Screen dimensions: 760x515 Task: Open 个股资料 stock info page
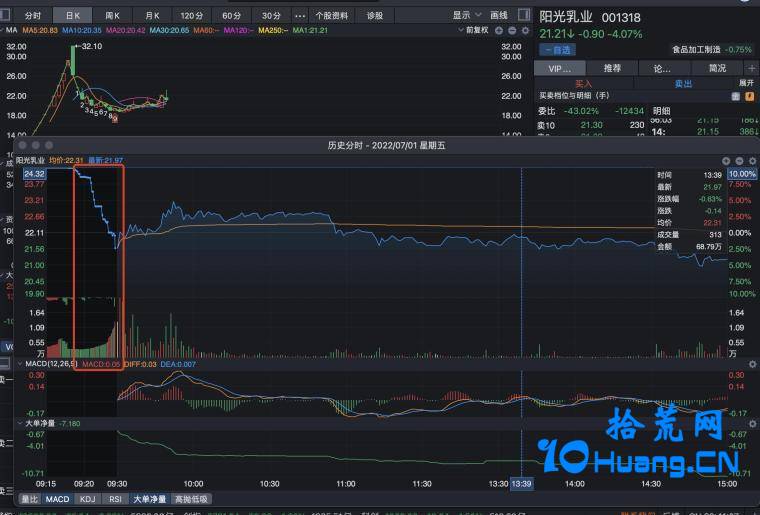click(x=332, y=16)
